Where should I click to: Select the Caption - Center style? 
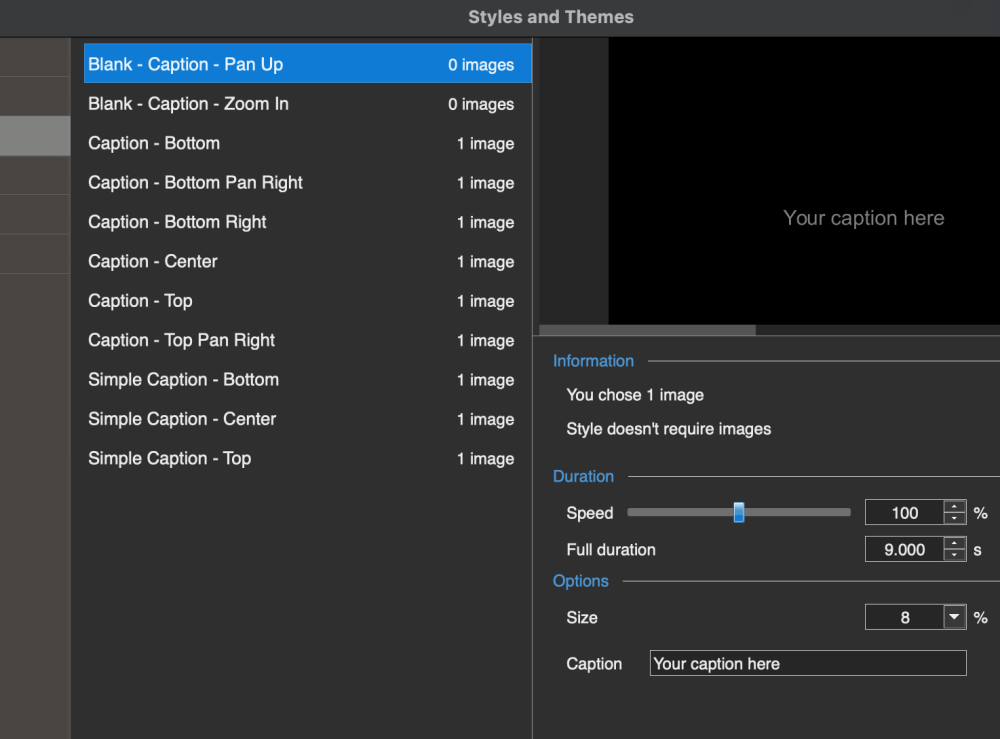coord(300,262)
